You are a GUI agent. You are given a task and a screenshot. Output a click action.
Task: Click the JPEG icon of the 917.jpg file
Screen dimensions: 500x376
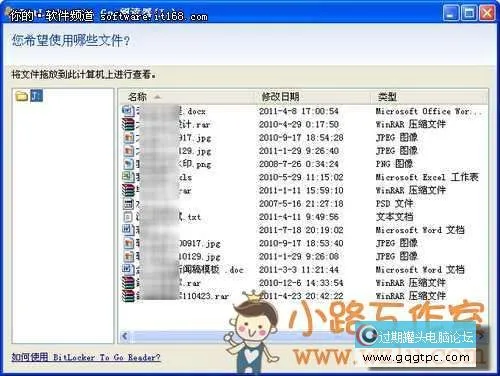pos(128,138)
